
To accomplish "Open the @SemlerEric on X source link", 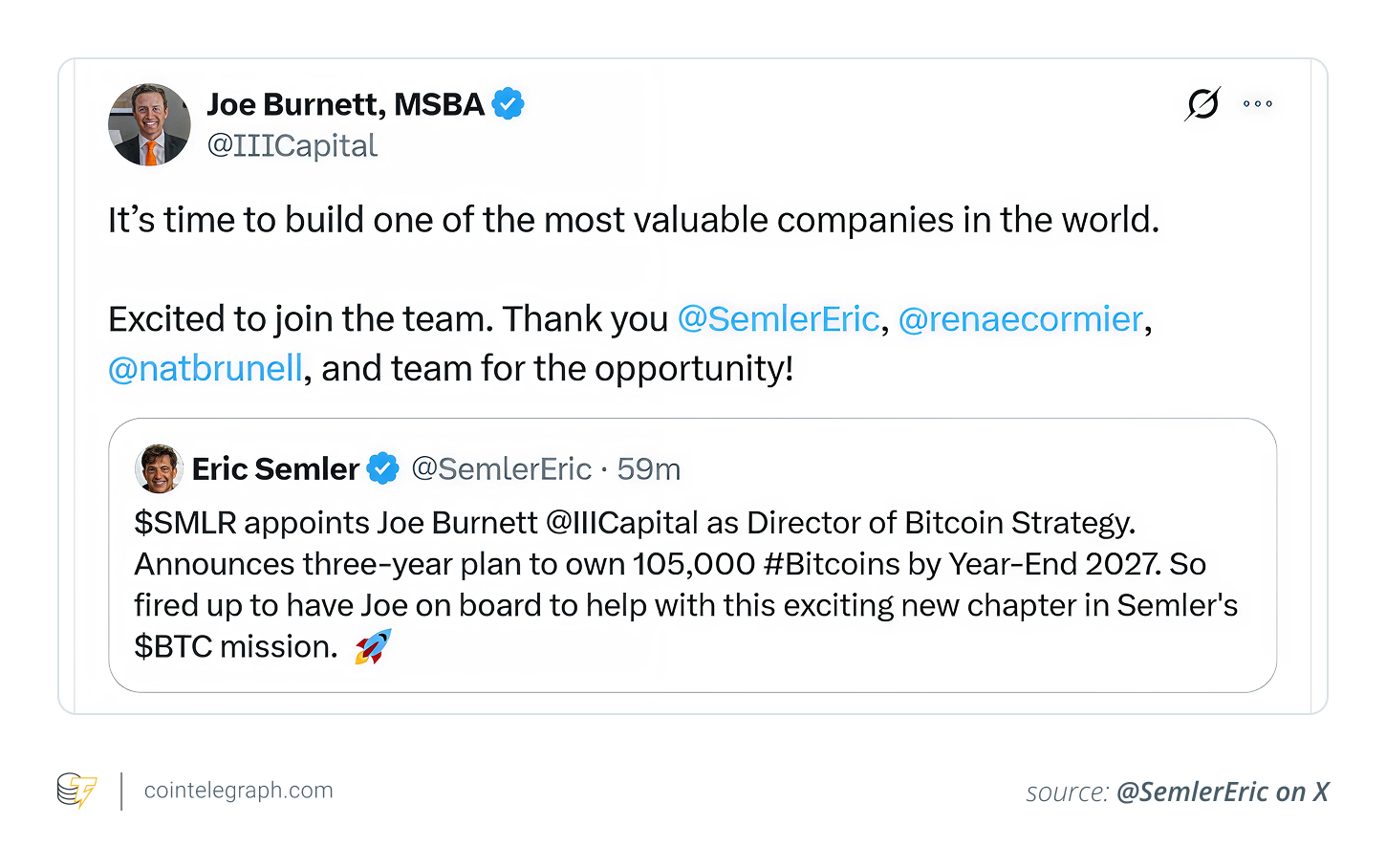I will 1222,792.
